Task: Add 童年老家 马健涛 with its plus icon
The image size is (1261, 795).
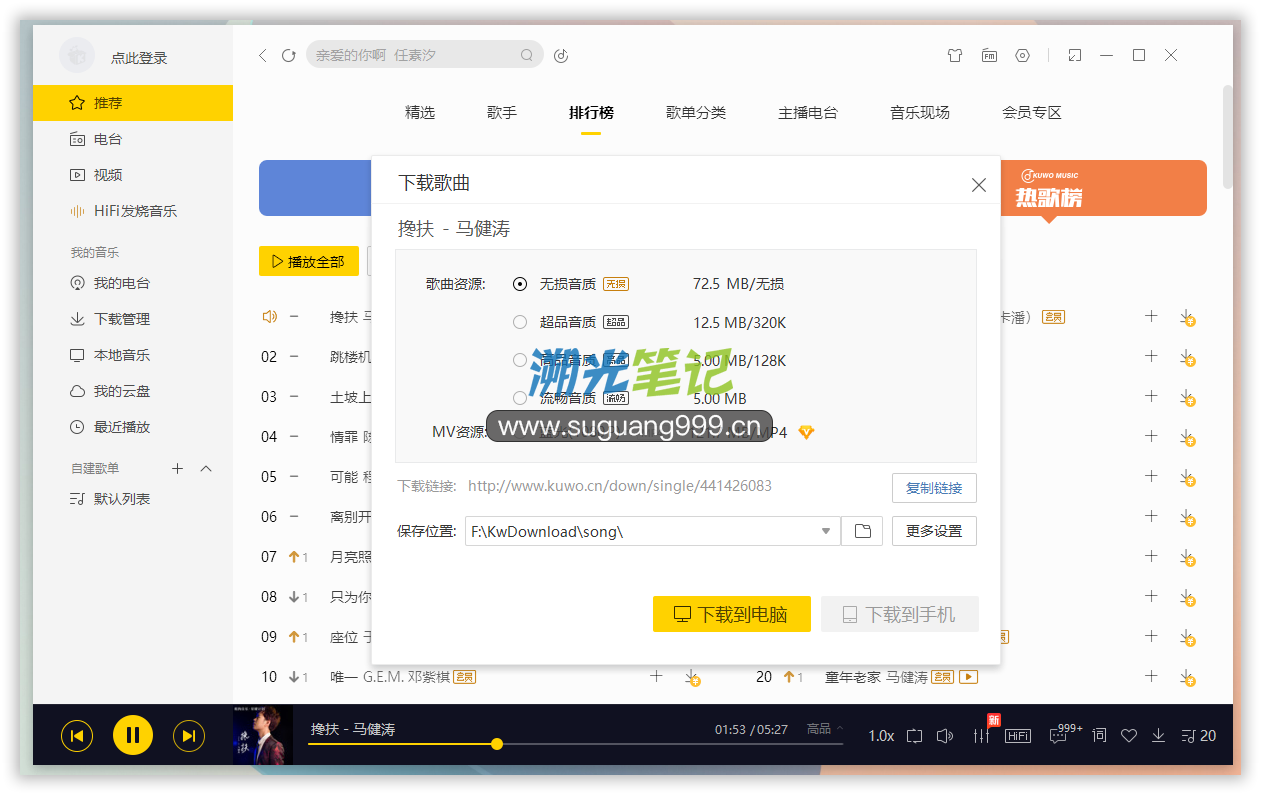Action: [x=1151, y=676]
